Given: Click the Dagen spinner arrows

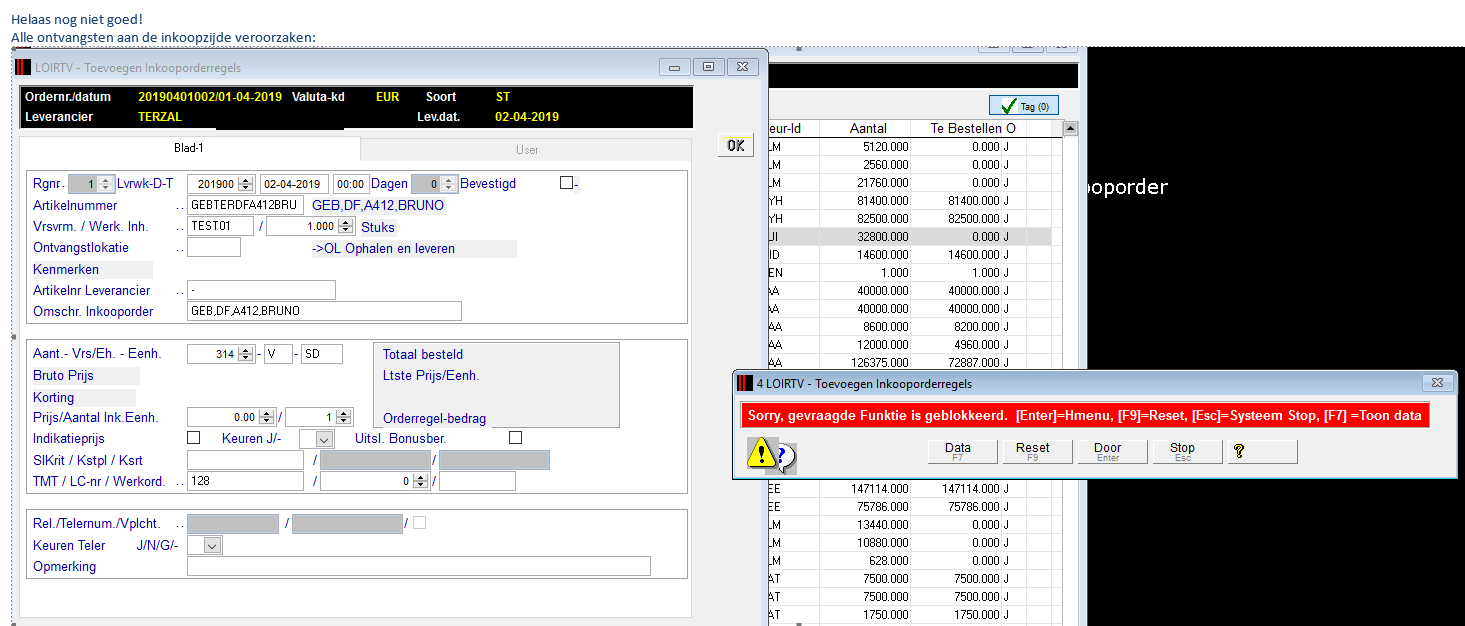Looking at the screenshot, I should click(447, 184).
